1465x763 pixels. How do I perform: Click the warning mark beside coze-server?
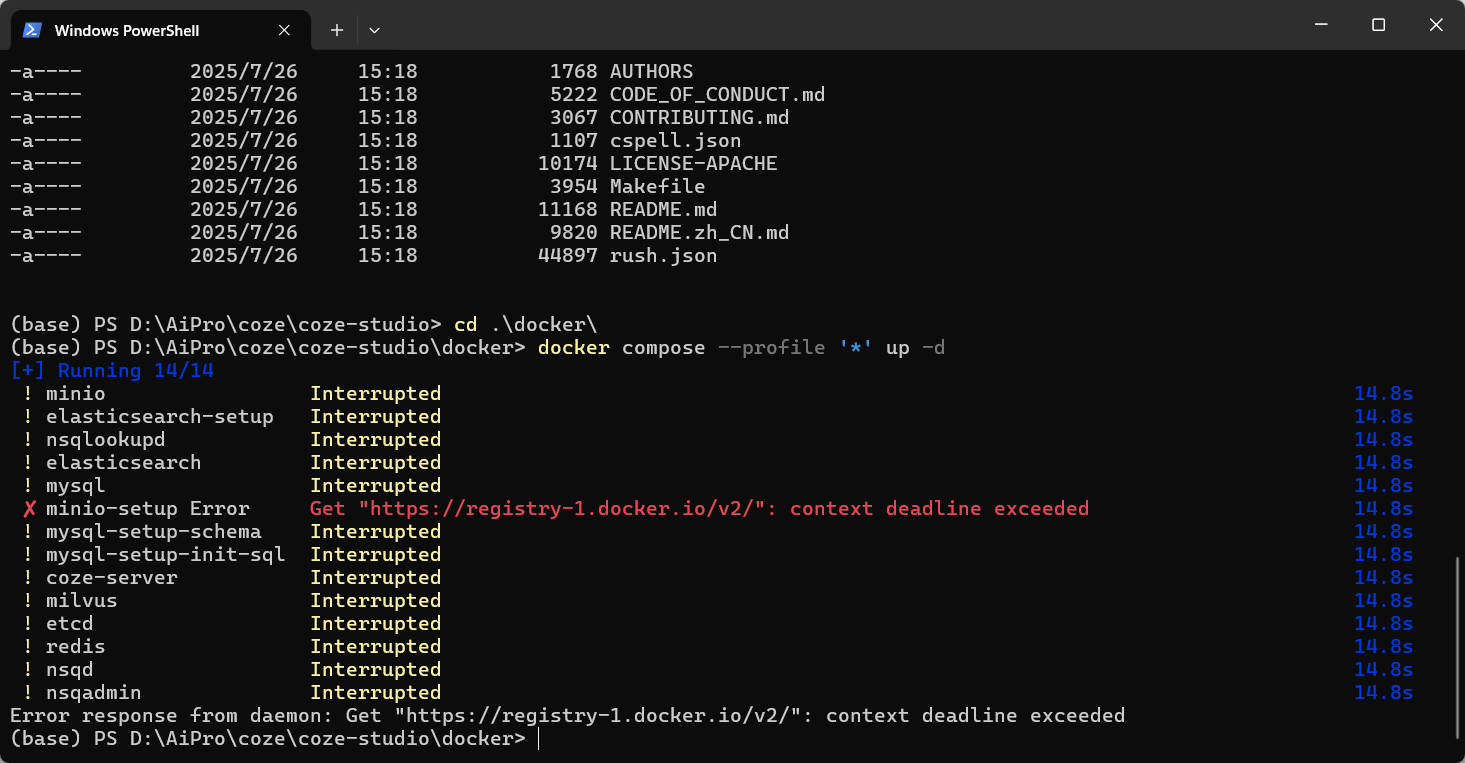28,578
